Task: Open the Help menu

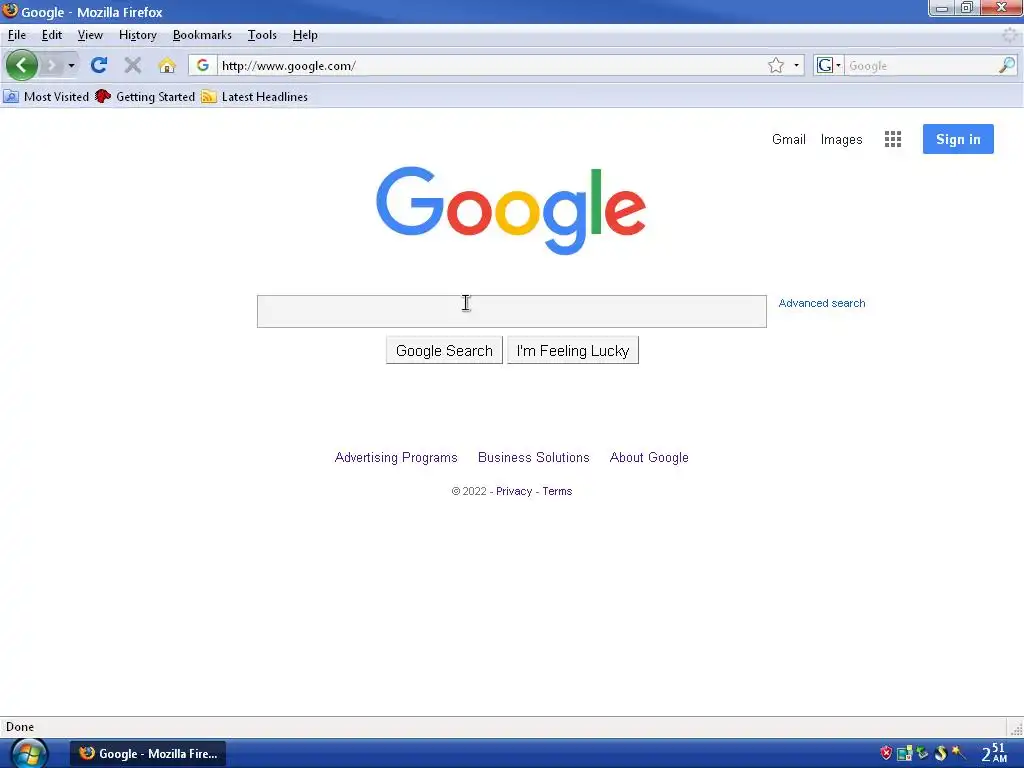Action: coord(305,35)
